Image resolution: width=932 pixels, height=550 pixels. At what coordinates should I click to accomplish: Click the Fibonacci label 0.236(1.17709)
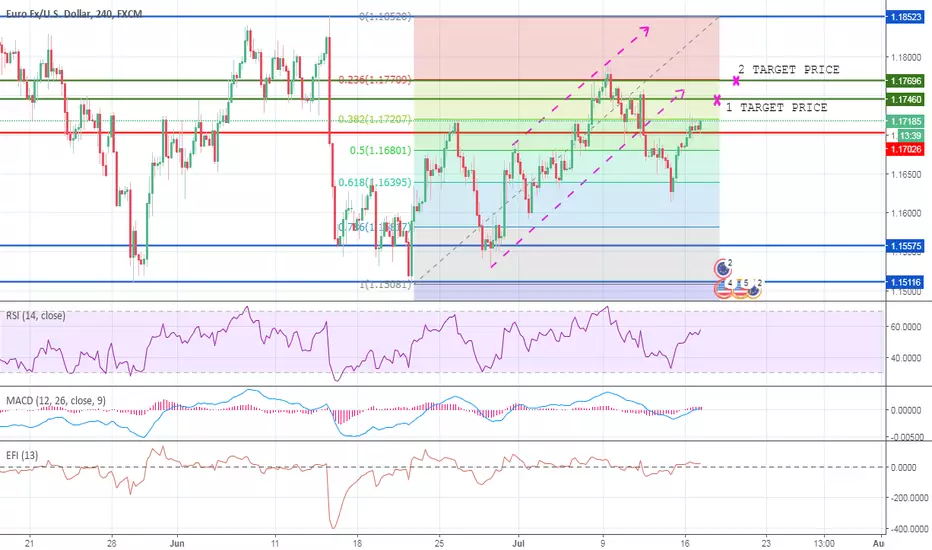point(374,80)
